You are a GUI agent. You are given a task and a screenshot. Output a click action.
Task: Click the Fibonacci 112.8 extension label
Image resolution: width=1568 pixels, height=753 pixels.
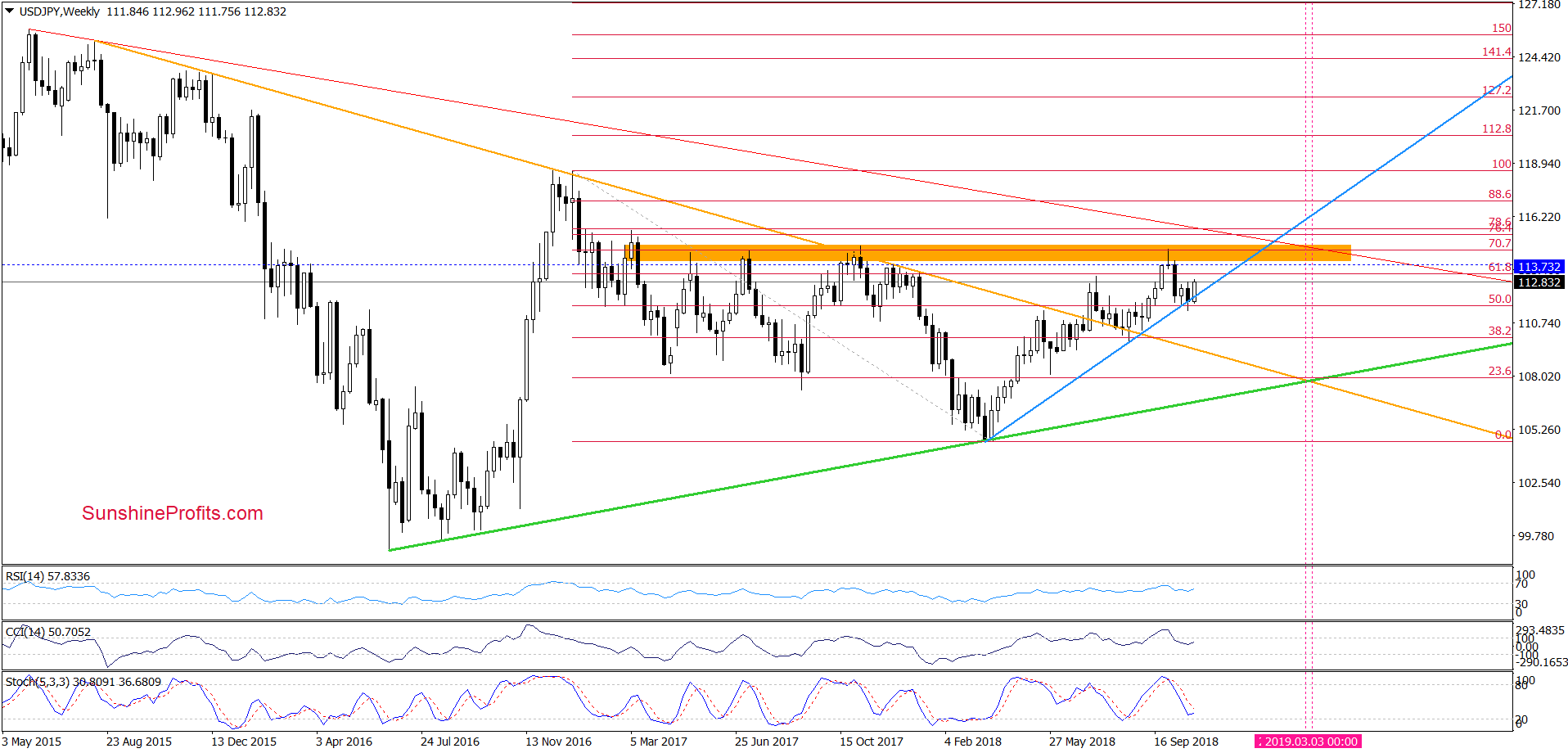(x=1497, y=129)
